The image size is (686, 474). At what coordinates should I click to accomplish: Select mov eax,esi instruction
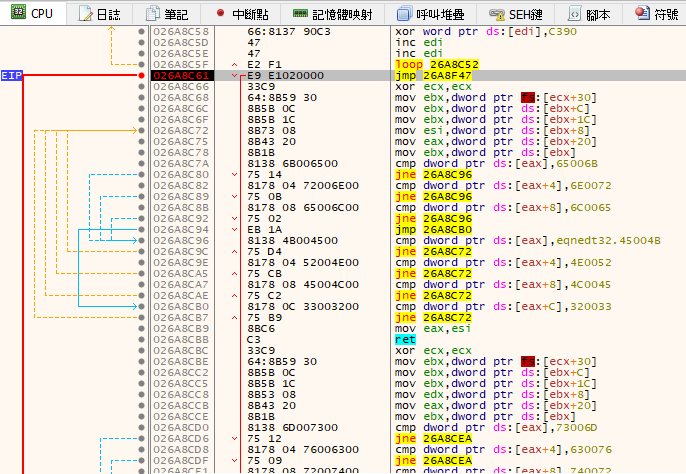[433, 328]
